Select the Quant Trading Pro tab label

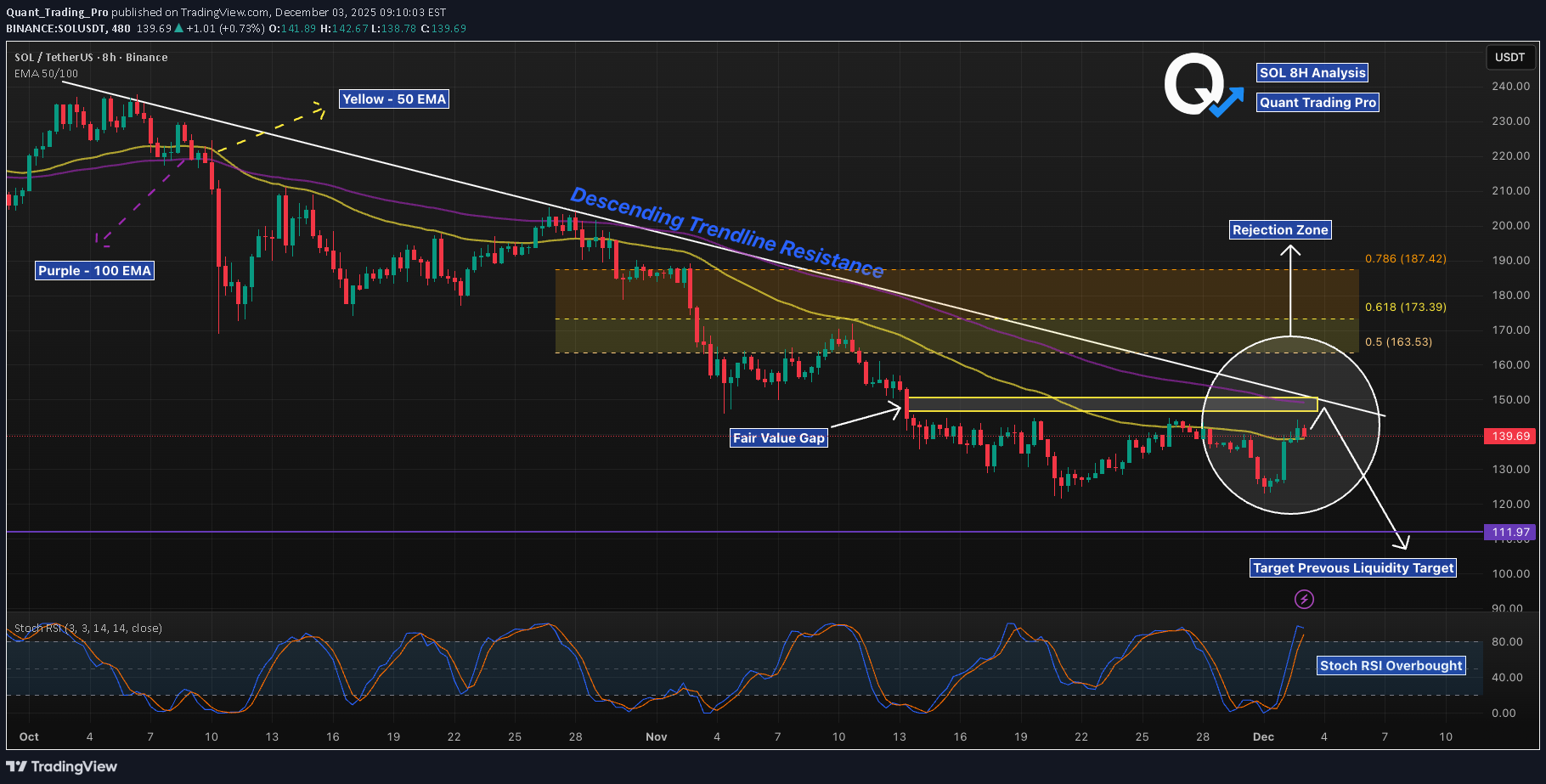(x=1317, y=103)
